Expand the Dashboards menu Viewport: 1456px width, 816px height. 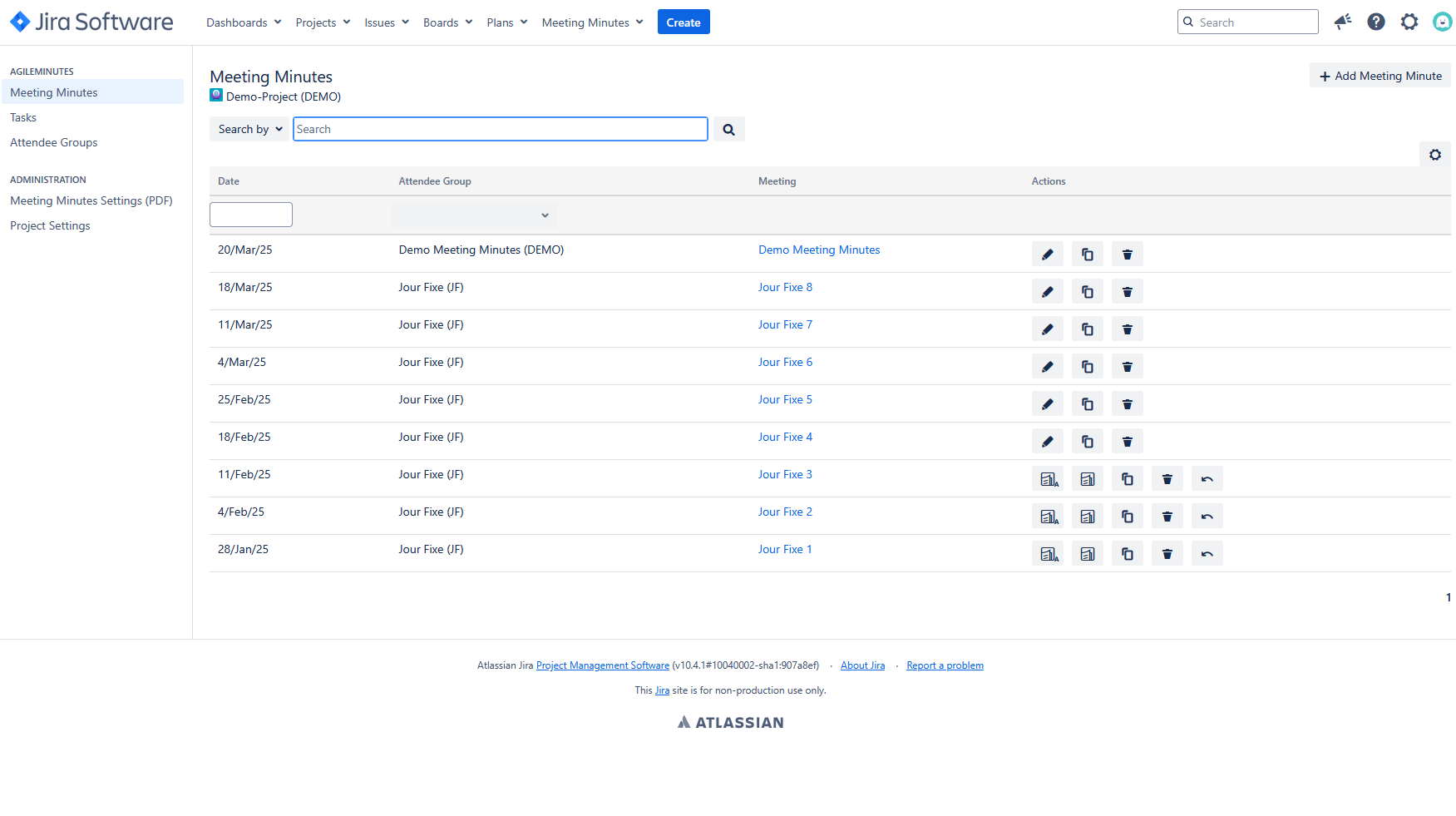point(244,22)
